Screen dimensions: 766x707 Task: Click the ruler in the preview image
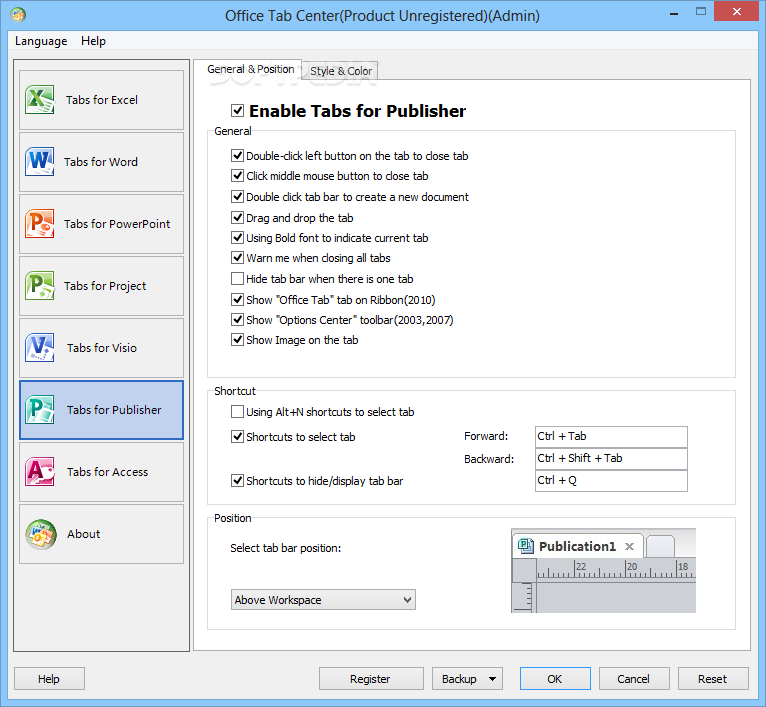coord(616,569)
